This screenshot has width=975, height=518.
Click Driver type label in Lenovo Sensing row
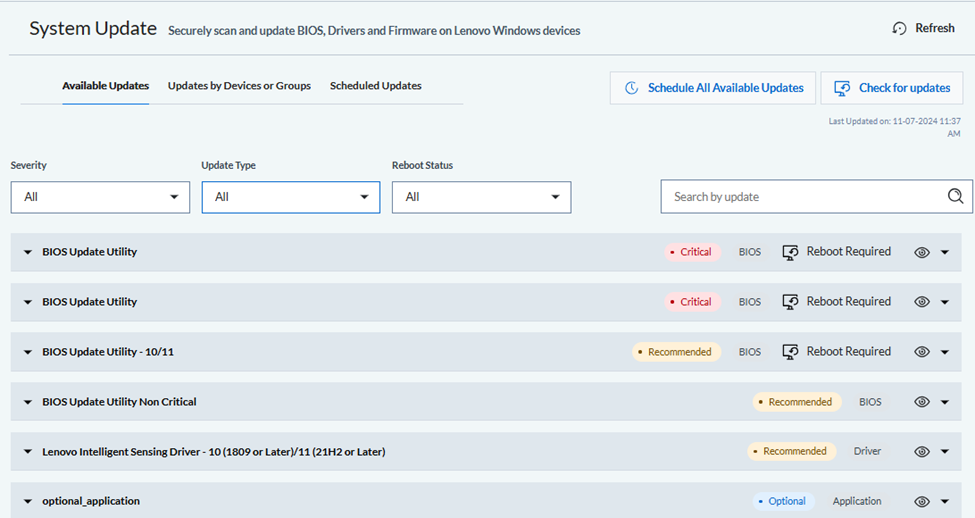click(x=867, y=451)
